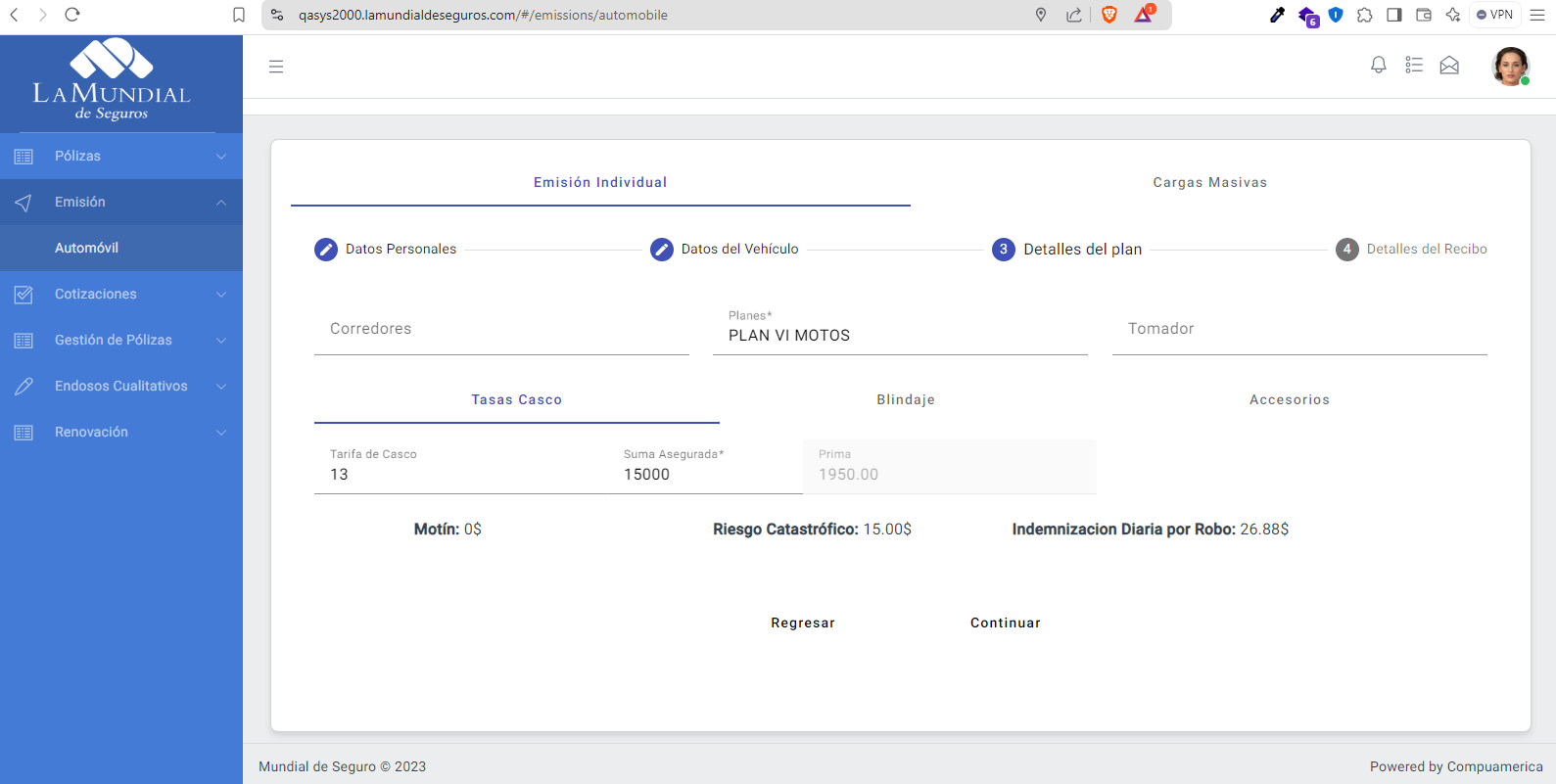This screenshot has height=784, width=1556.
Task: Open the Planes dropdown field
Action: (x=899, y=335)
